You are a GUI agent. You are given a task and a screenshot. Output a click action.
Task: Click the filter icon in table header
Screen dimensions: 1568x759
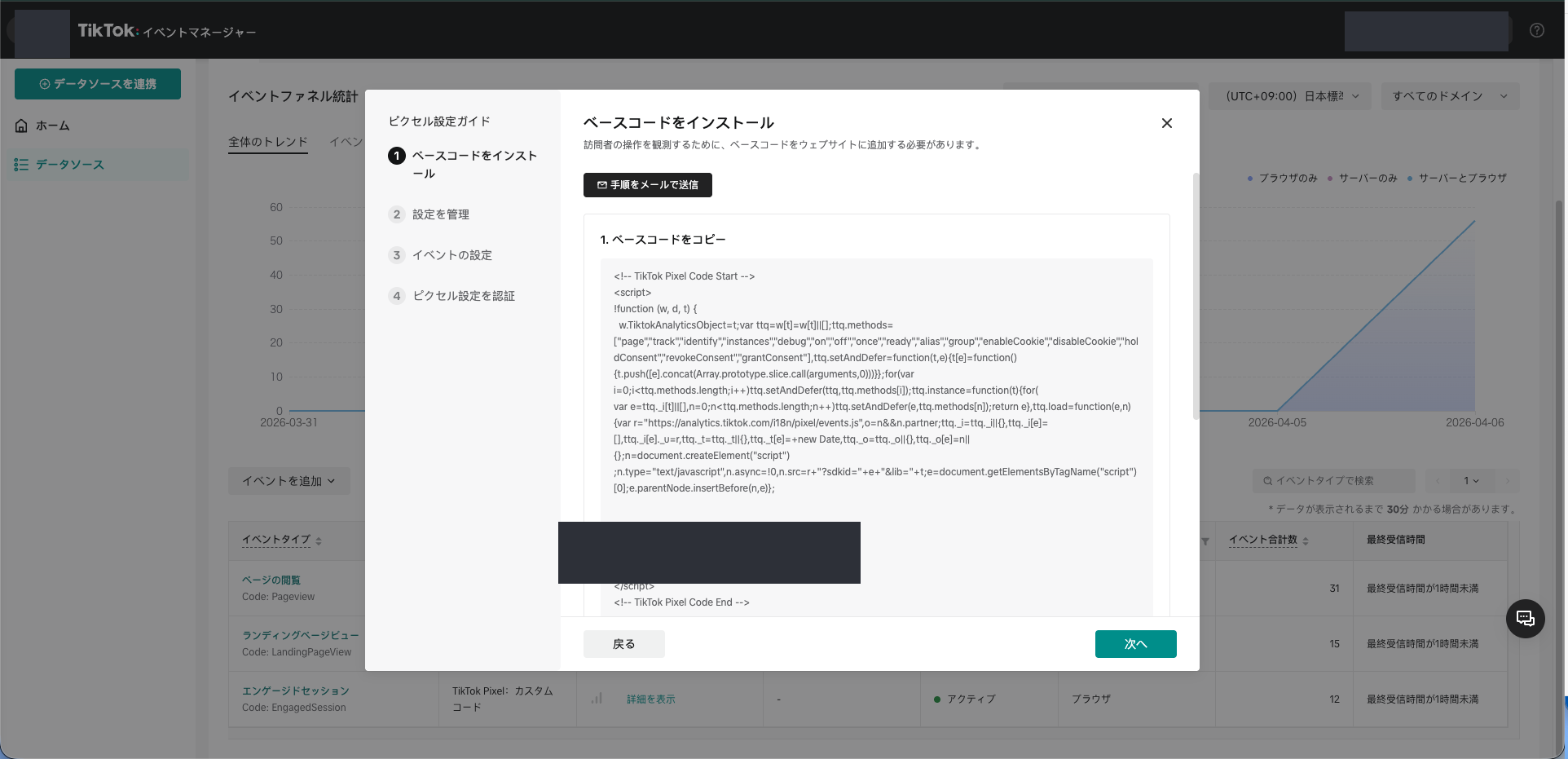[x=1205, y=541]
